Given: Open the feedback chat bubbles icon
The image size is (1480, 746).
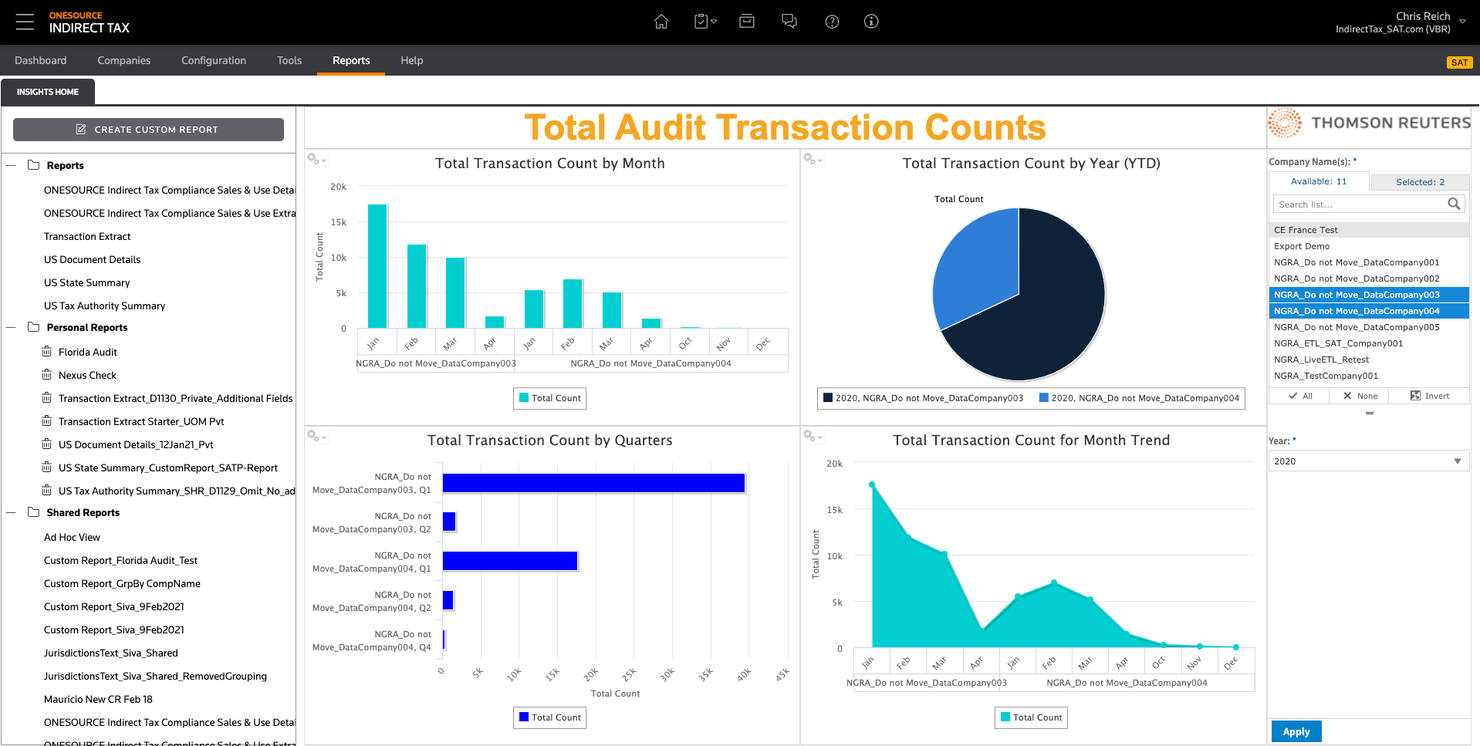Looking at the screenshot, I should (x=789, y=20).
